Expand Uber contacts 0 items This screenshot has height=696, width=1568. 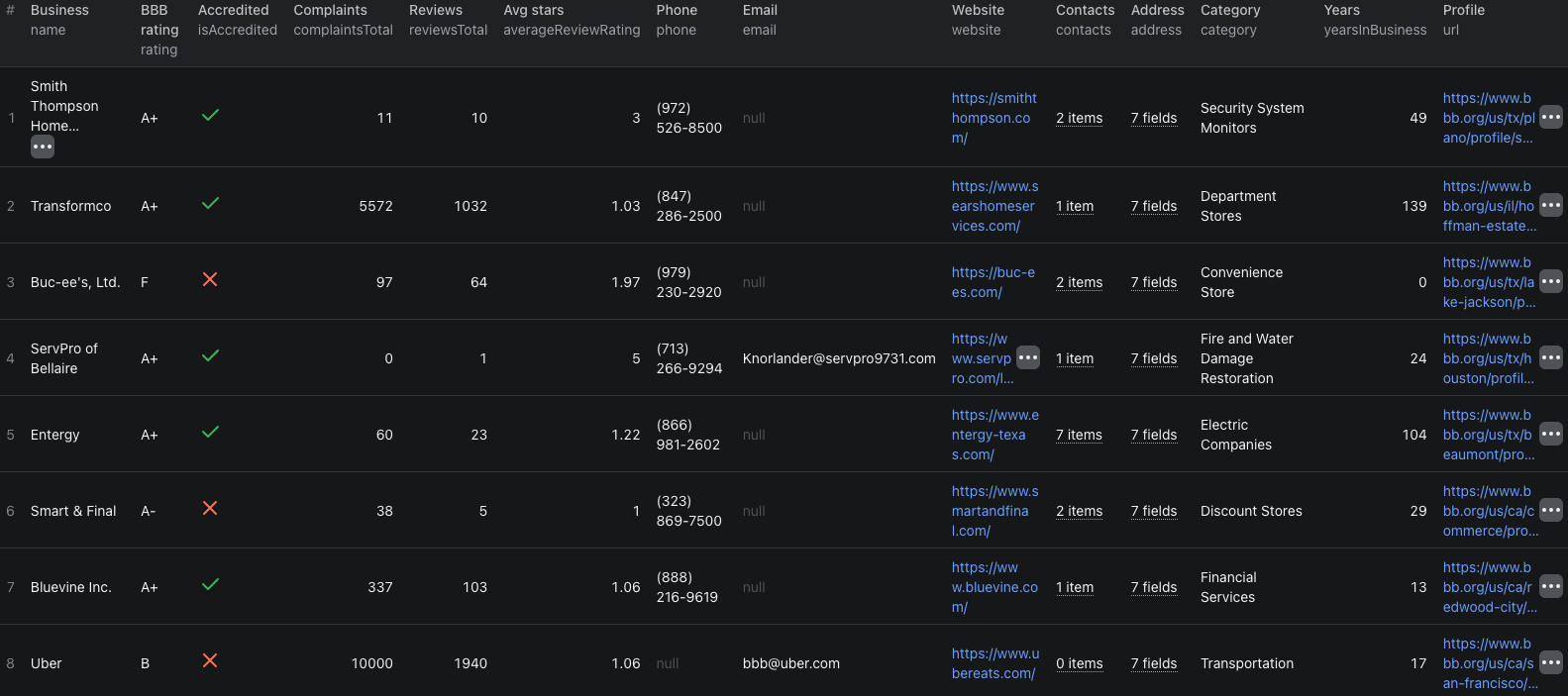pos(1079,663)
